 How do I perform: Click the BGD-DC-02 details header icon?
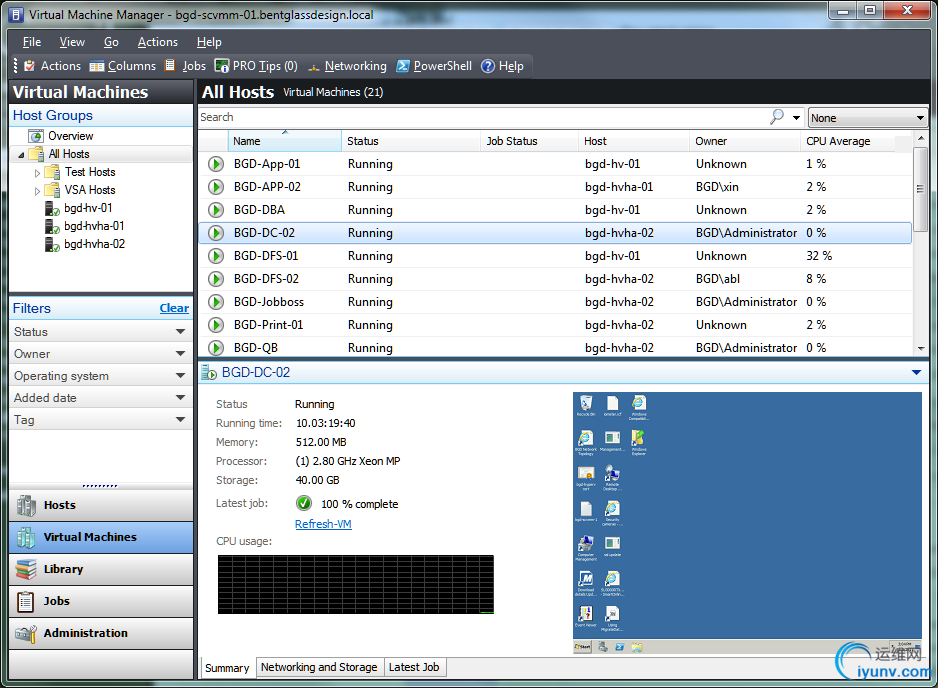tap(209, 373)
